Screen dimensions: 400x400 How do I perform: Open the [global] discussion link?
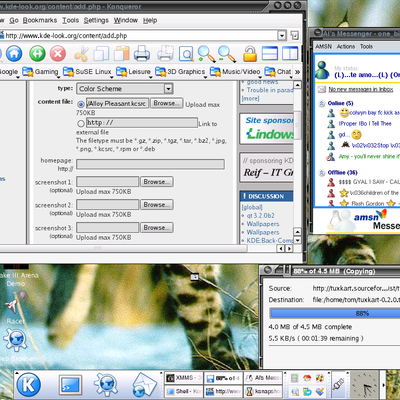(x=252, y=207)
